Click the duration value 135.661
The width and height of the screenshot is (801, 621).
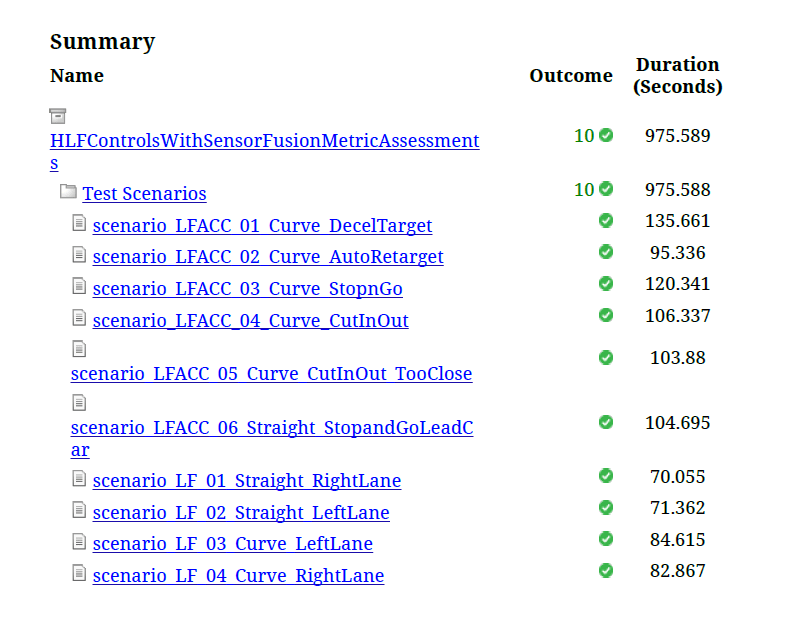pyautogui.click(x=677, y=221)
